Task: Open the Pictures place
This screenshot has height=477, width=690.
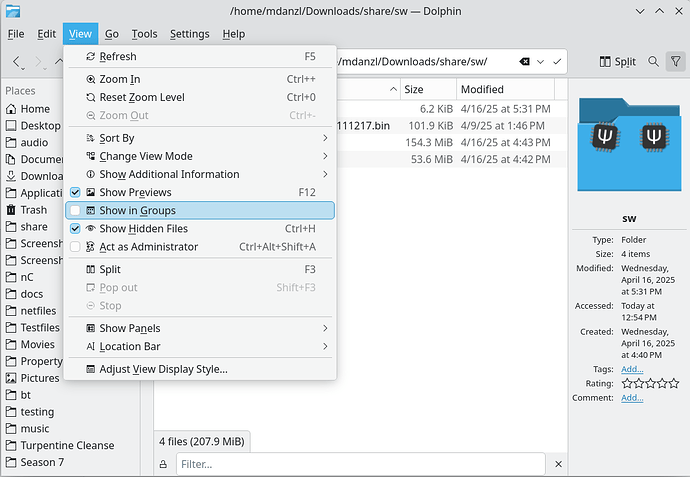Action: (33, 378)
